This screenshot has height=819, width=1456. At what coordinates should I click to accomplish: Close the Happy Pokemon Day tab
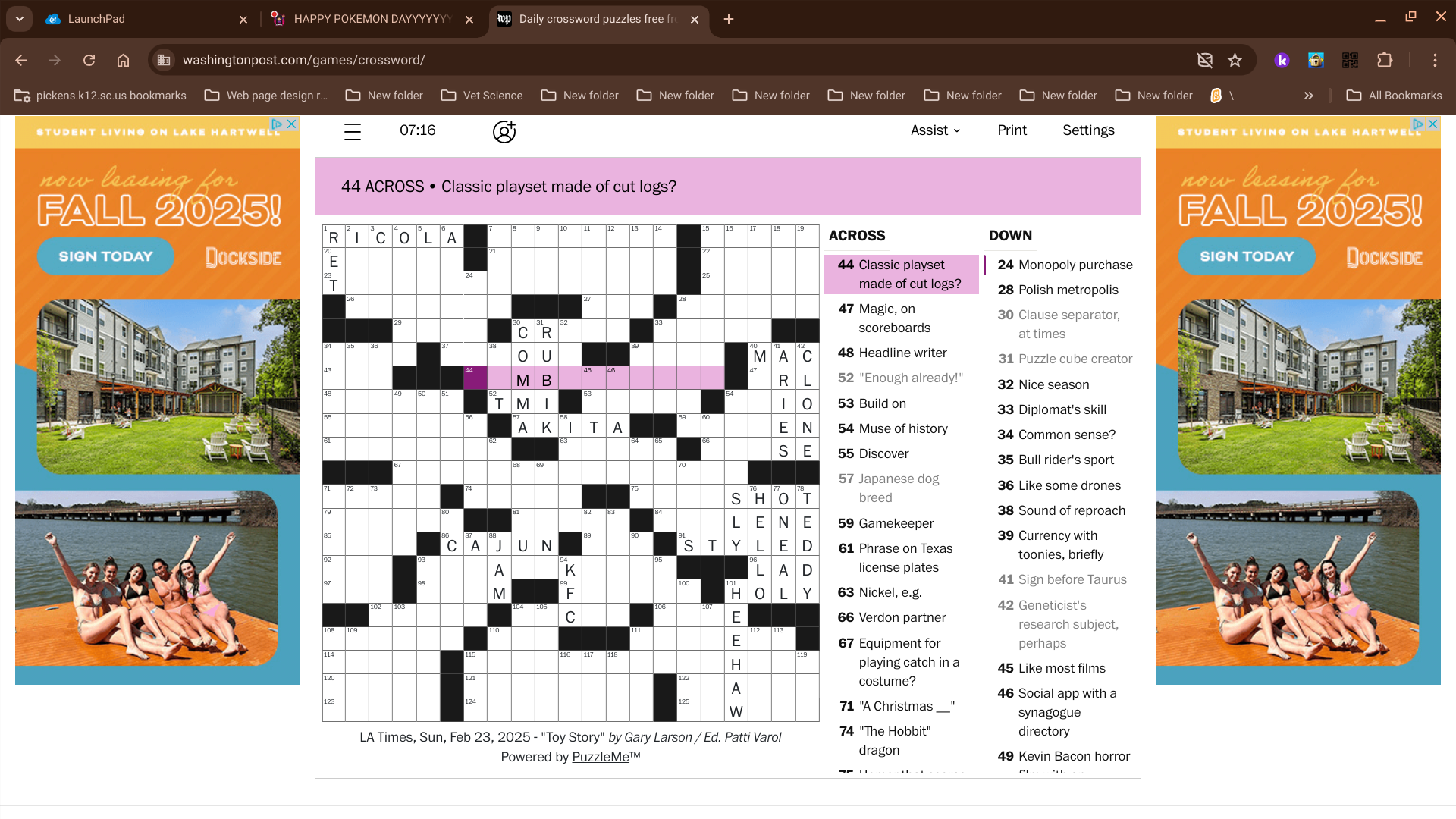click(x=469, y=20)
